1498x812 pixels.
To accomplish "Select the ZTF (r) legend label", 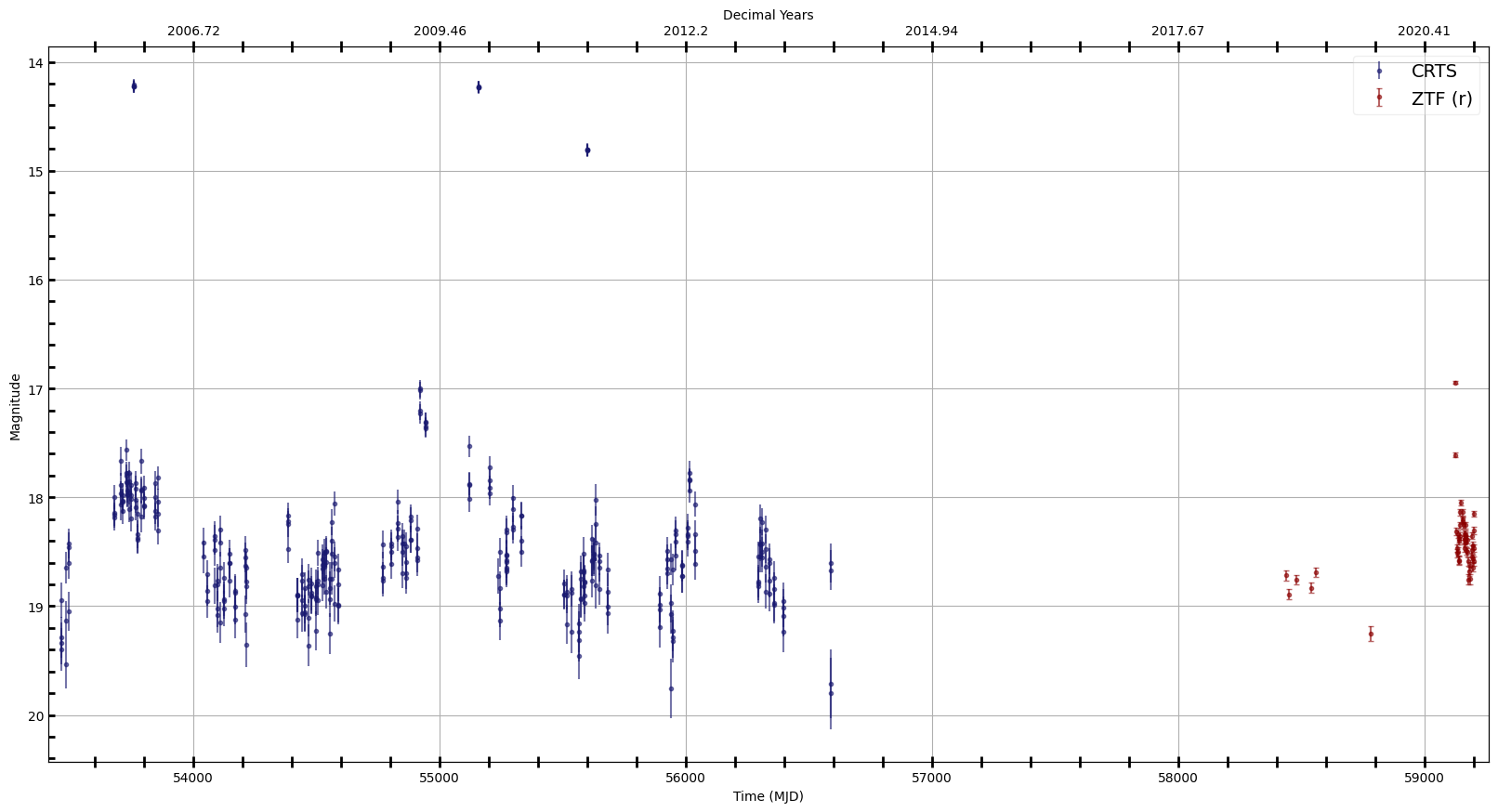I will click(x=1442, y=98).
